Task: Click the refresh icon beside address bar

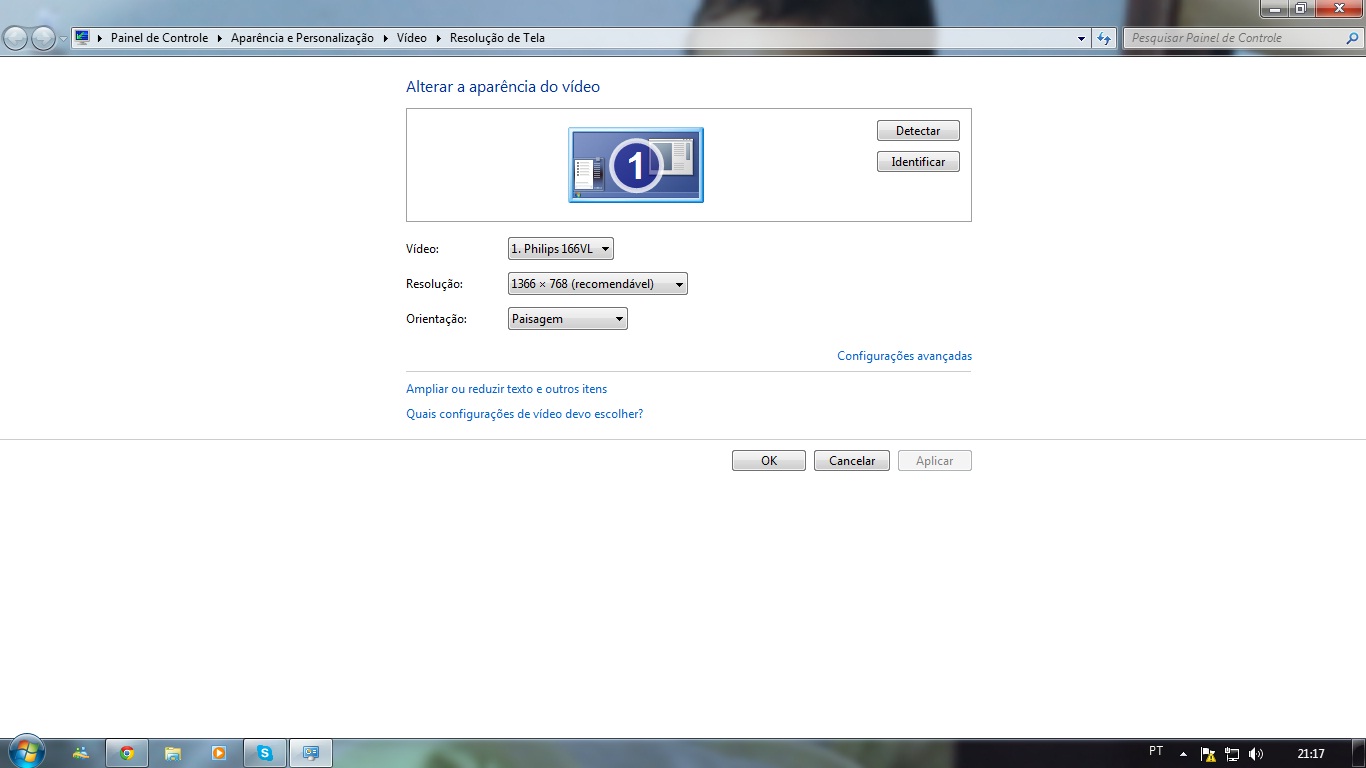Action: [x=1104, y=38]
